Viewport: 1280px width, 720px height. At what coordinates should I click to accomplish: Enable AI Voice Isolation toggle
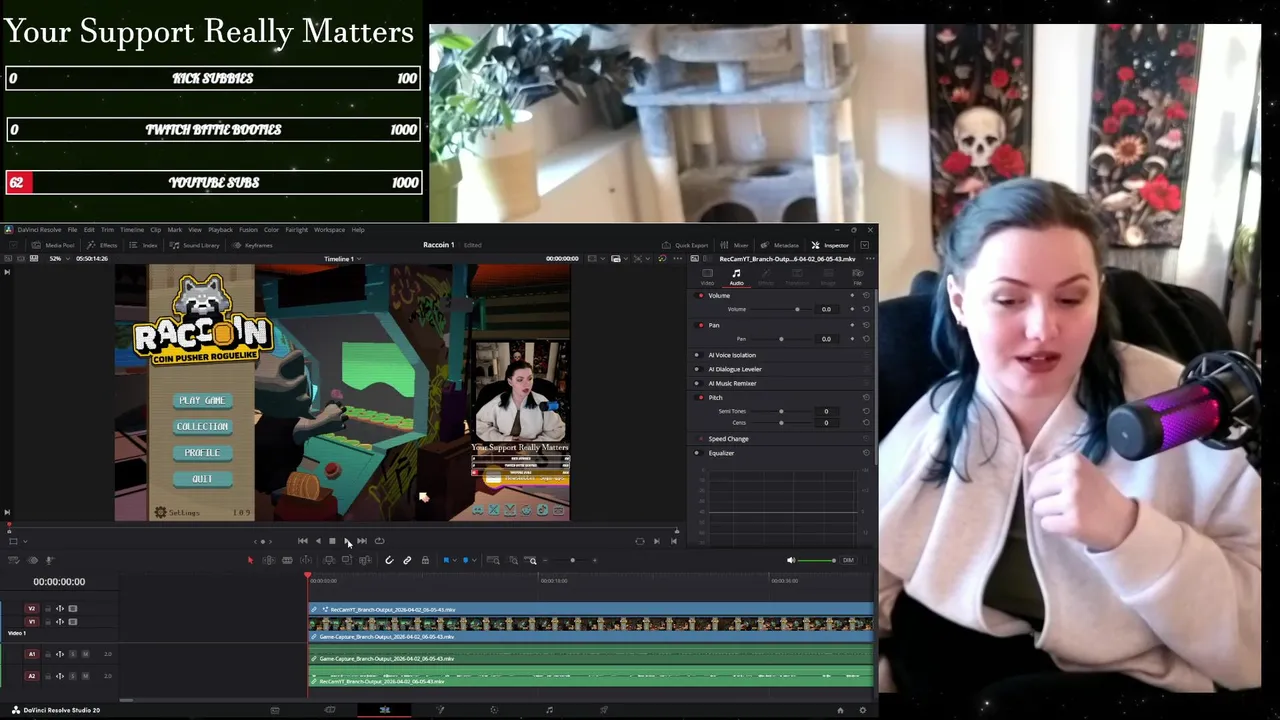click(697, 355)
